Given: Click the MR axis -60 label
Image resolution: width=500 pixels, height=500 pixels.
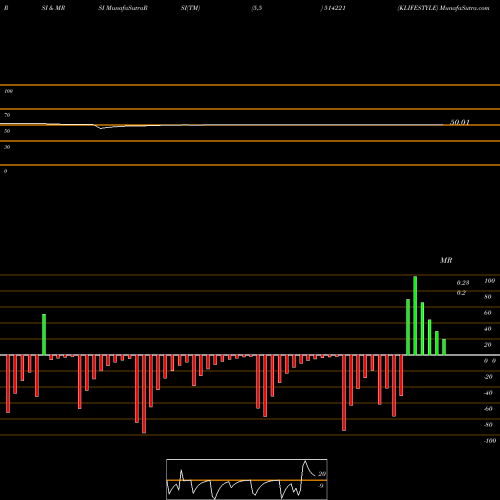Looking at the screenshot, I should point(488,409).
